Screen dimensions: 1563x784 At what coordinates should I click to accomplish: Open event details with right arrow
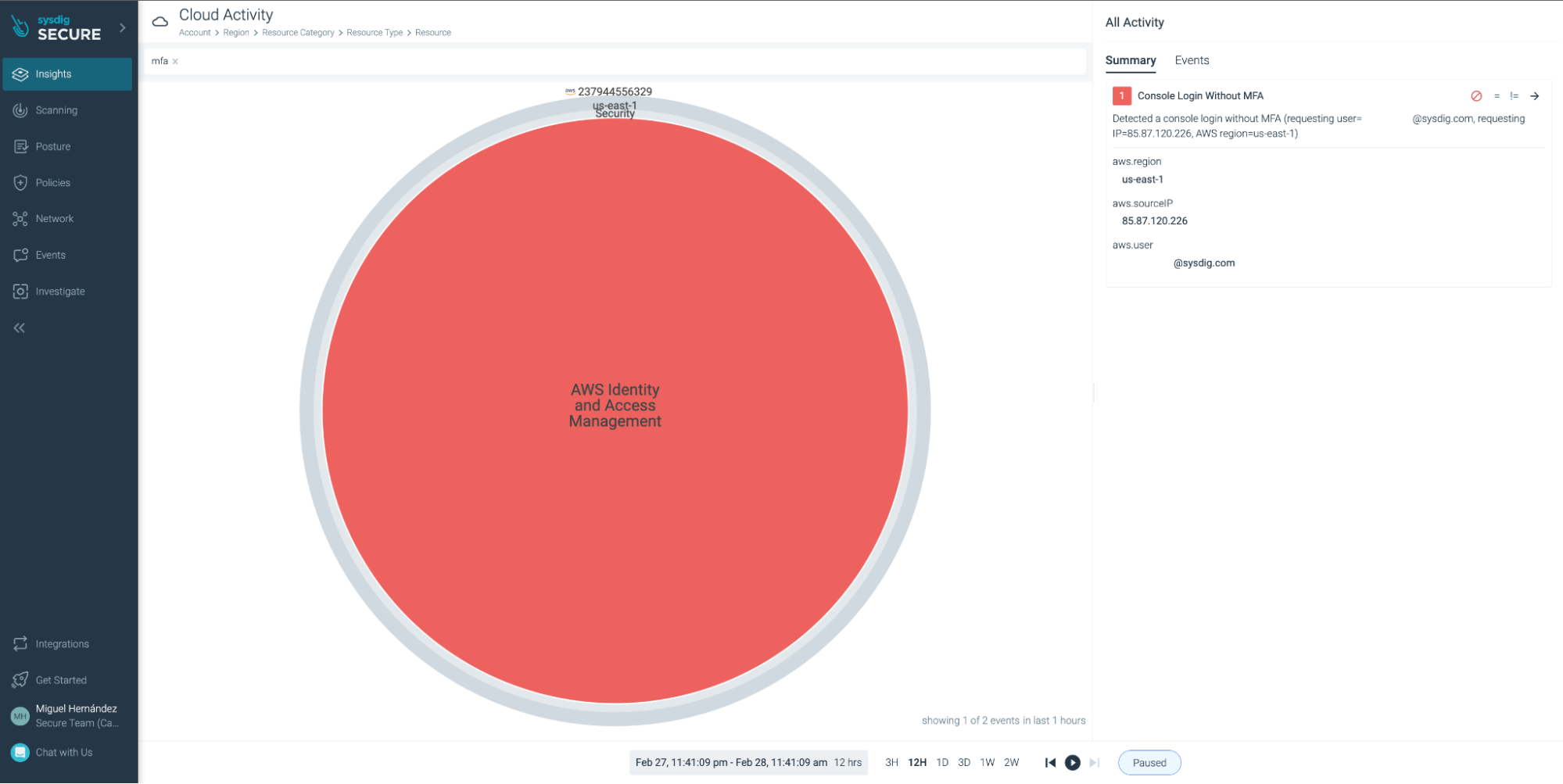pos(1534,96)
